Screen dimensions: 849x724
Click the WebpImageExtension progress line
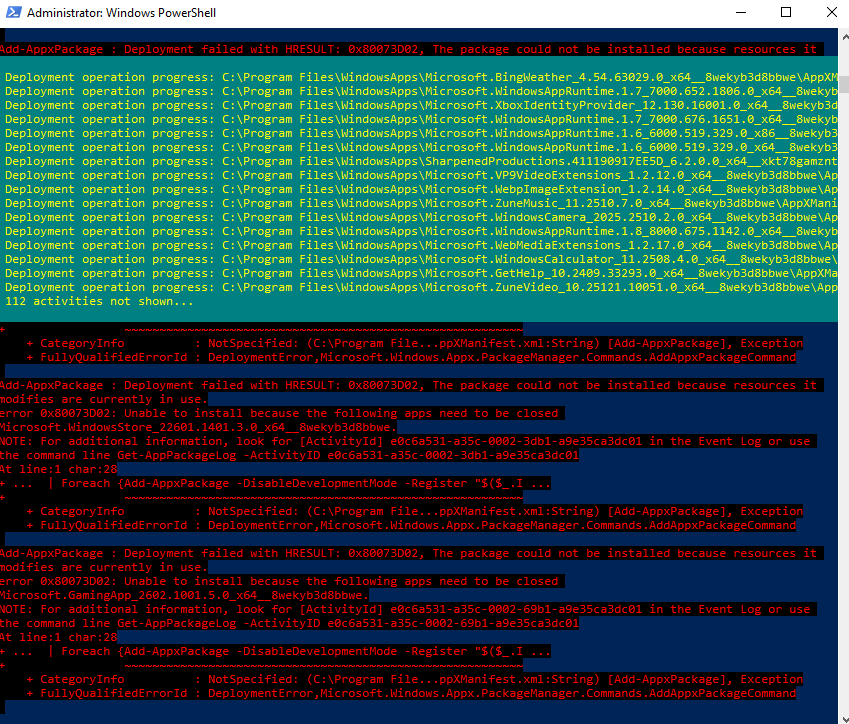coord(421,190)
